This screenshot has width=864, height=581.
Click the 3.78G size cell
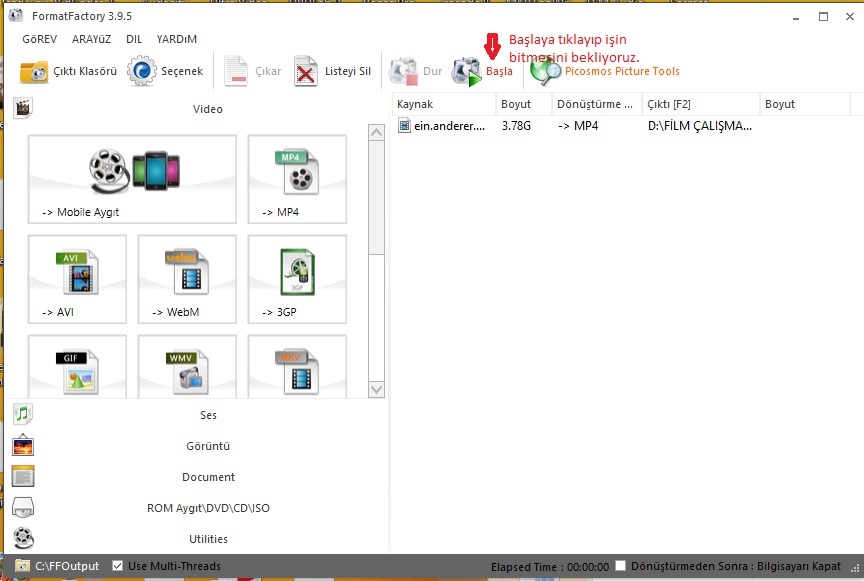point(516,126)
